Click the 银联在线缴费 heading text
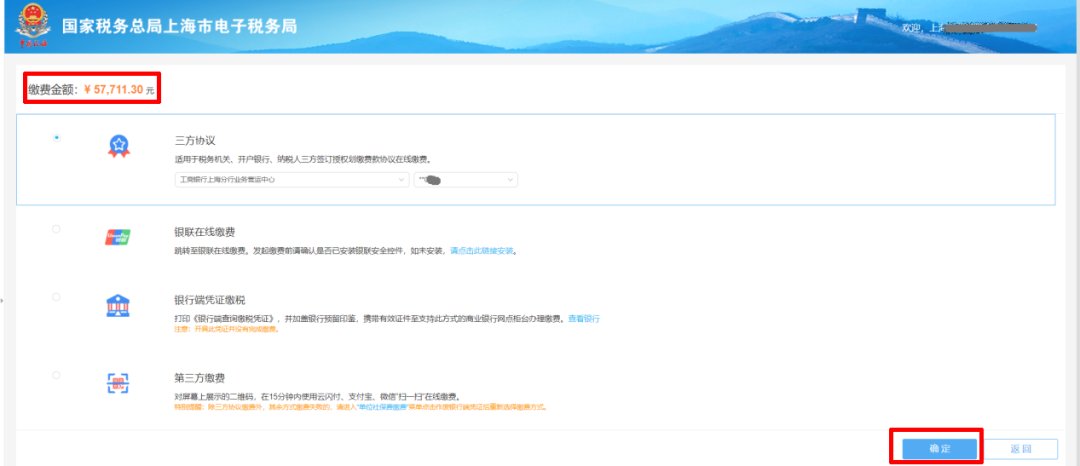The height and width of the screenshot is (466, 1080). pos(205,232)
